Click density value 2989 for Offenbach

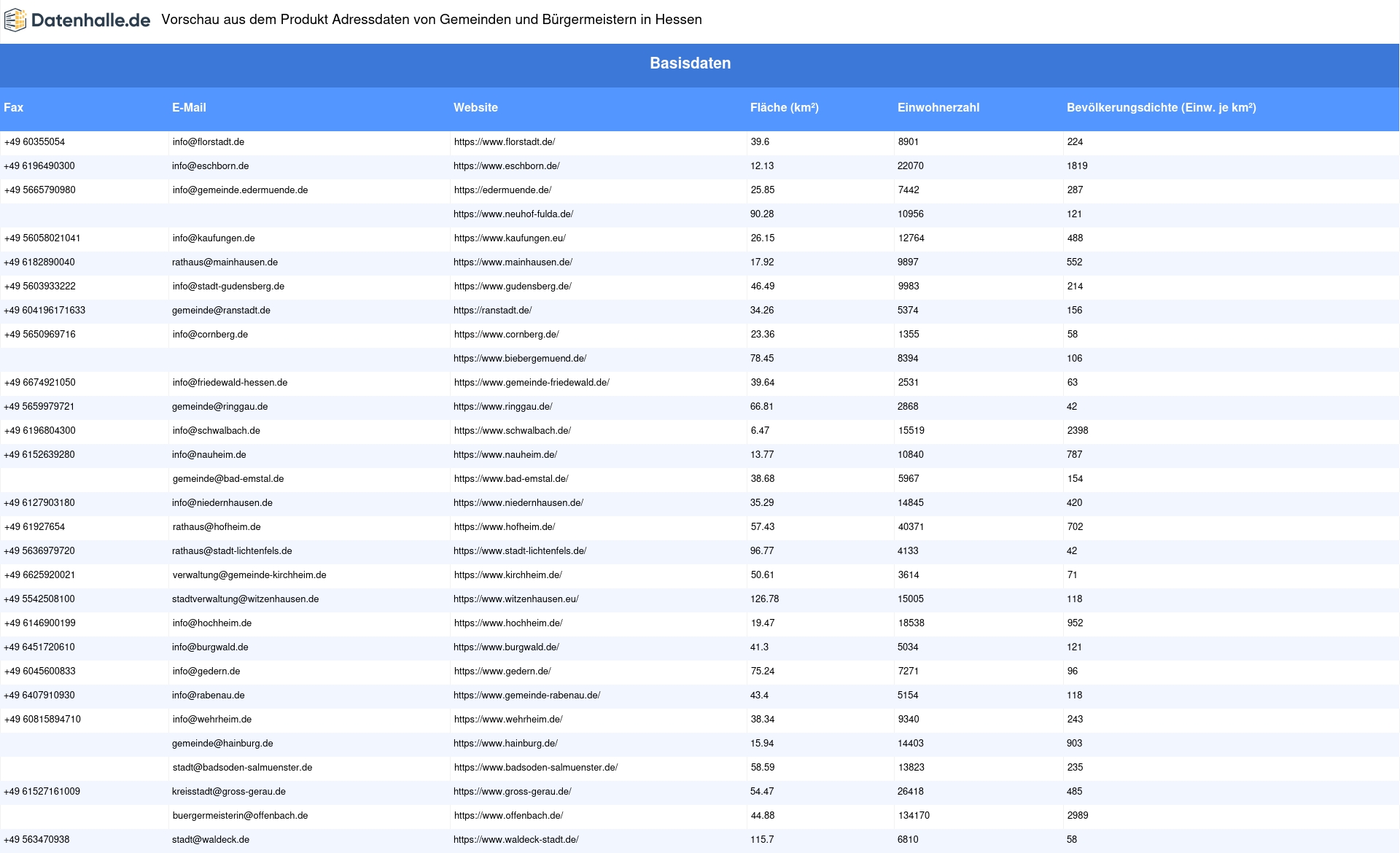1078,816
